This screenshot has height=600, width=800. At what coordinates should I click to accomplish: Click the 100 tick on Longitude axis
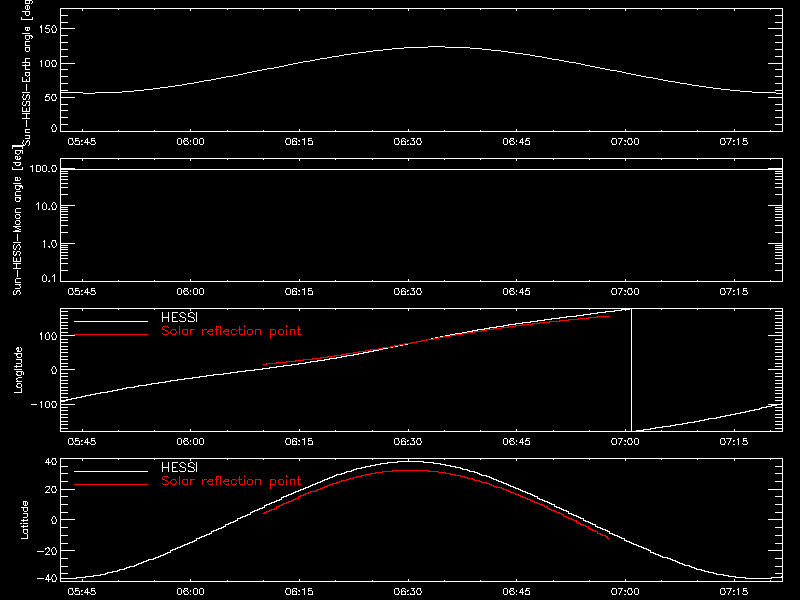(x=48, y=336)
